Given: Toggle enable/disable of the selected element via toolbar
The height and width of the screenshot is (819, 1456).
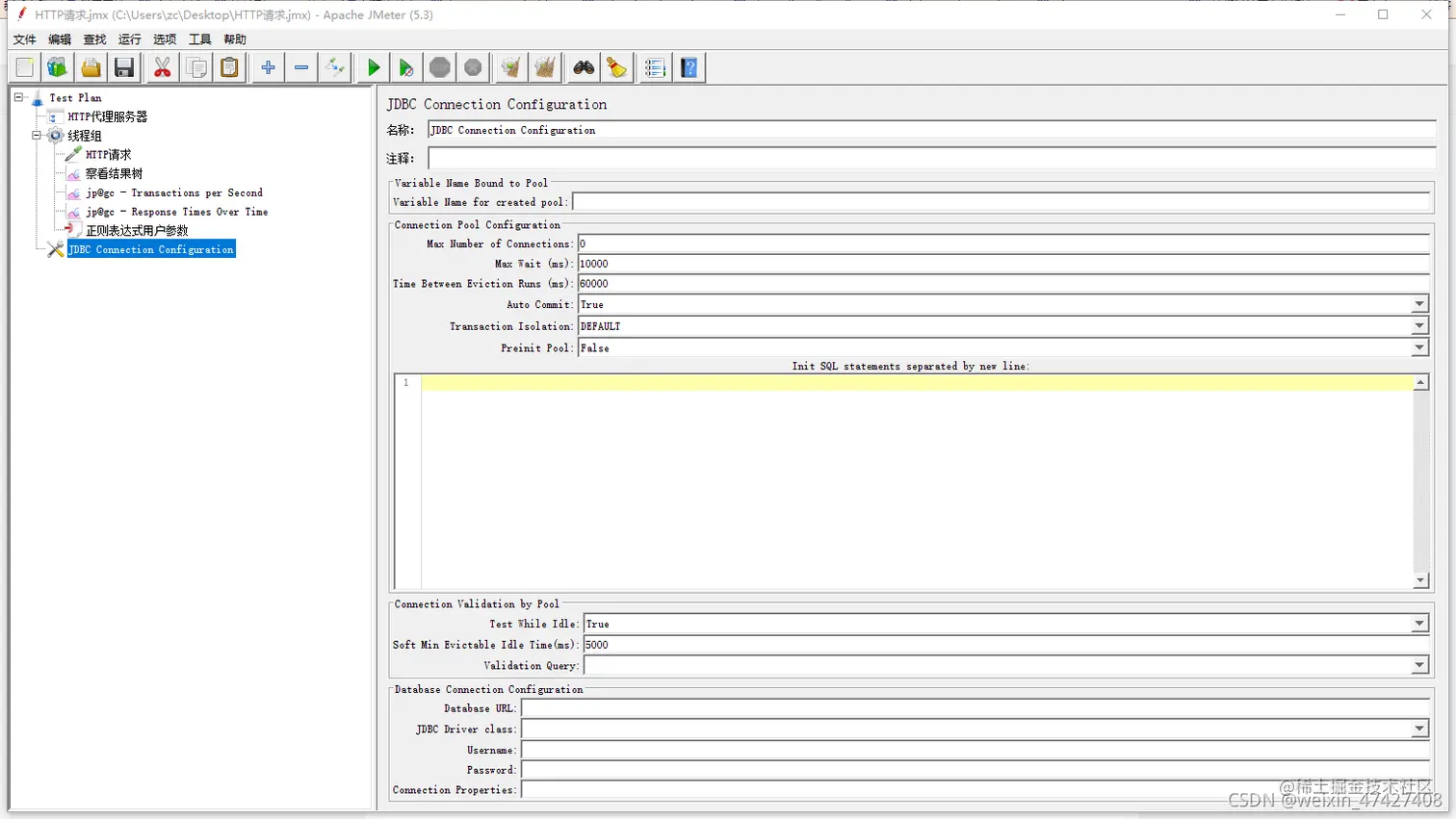Looking at the screenshot, I should pos(334,67).
